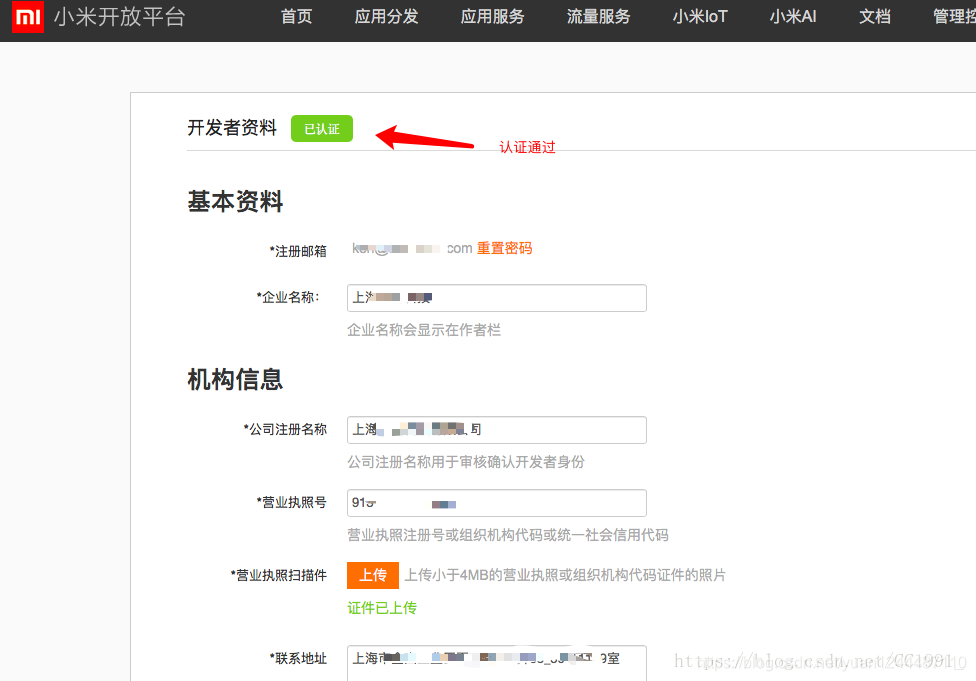The image size is (976, 681).
Task: Click the 上传小于4MB upload instruction text
Action: coord(565,575)
